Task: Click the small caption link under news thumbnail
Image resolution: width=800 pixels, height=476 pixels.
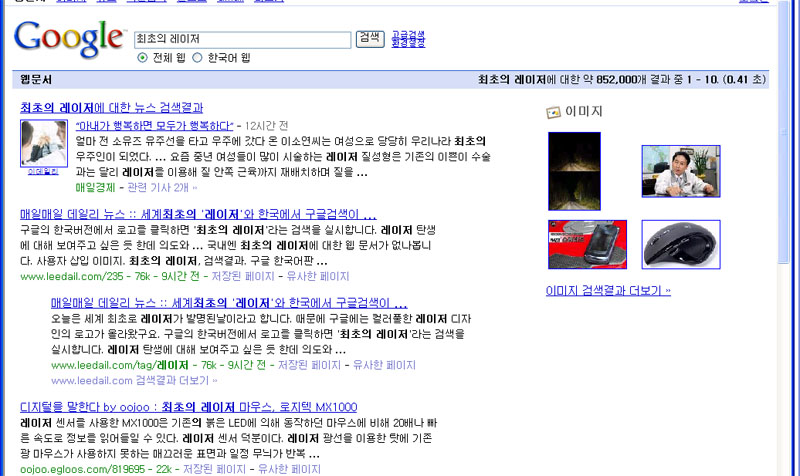Action: coord(43,171)
